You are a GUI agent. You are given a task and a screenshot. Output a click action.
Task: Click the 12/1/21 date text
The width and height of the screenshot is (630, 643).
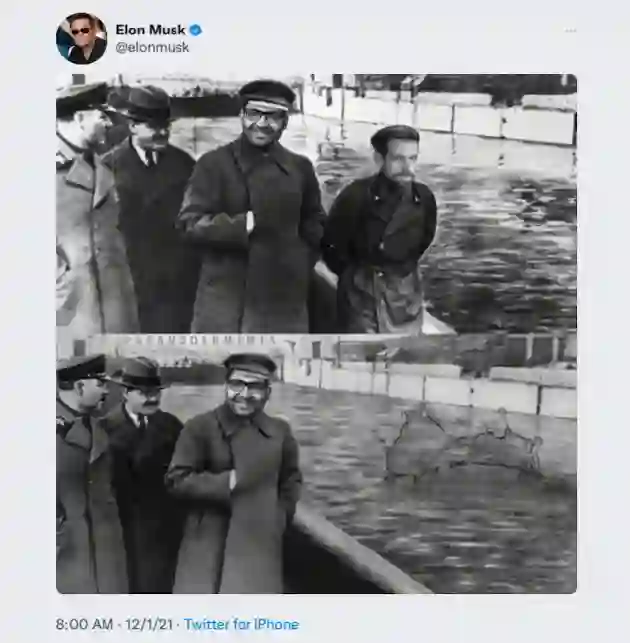coord(147,624)
